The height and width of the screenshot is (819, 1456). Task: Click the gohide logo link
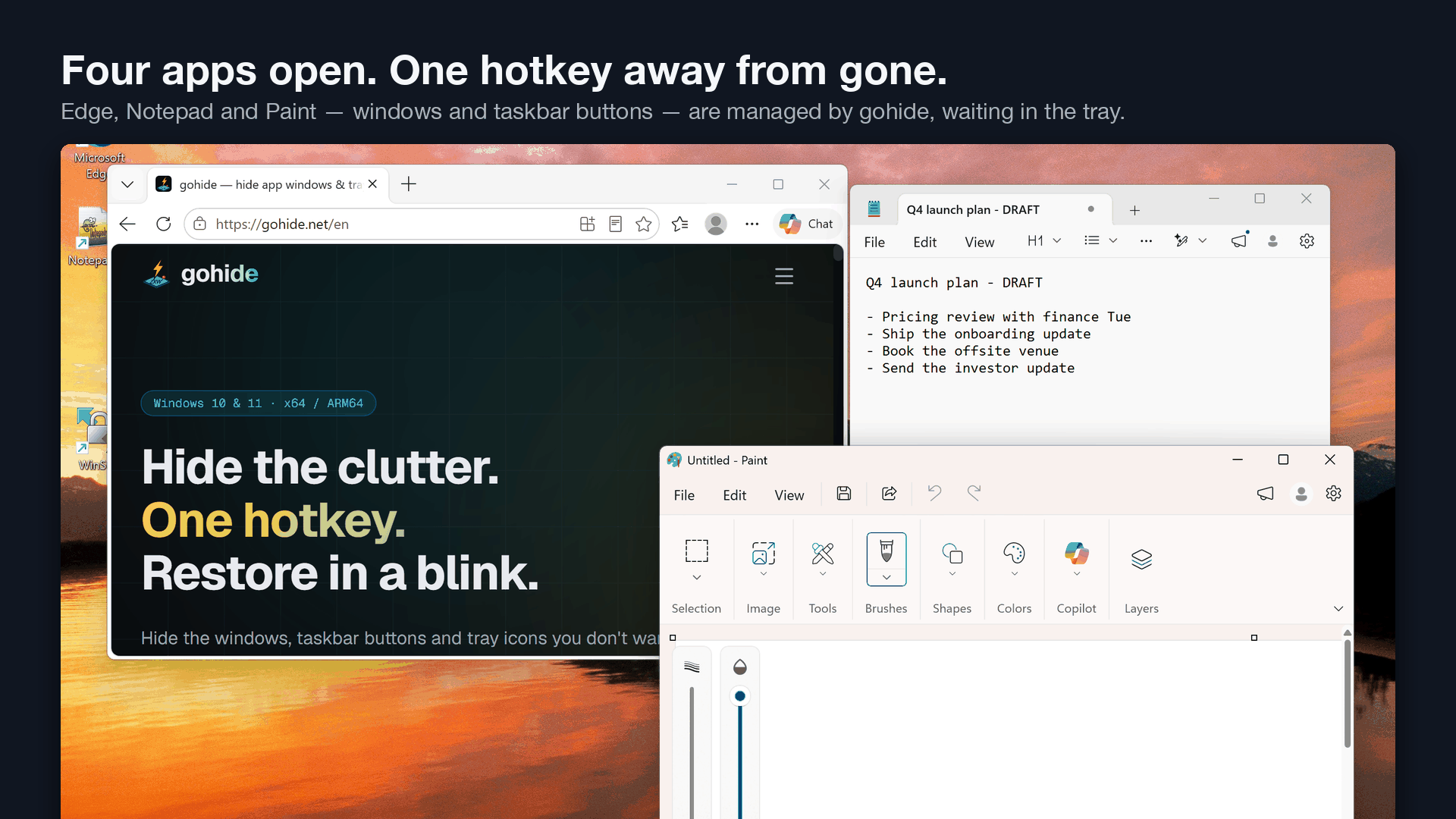tap(201, 274)
